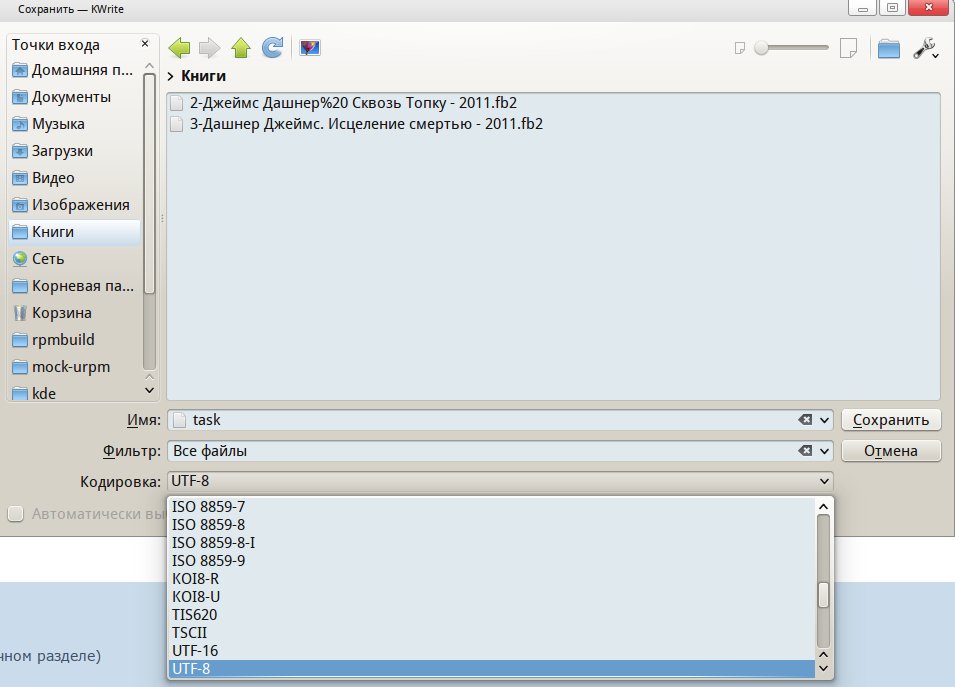
Task: Collapse the Кодировка UTF-8 combo box
Action: [500, 481]
